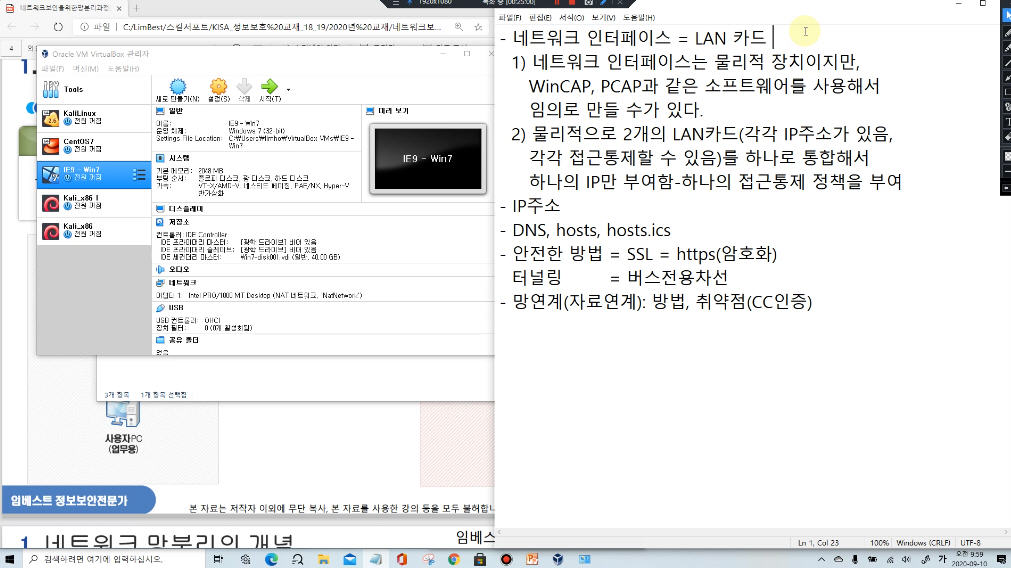Select last Kali_x86 virtual machine entry
The width and height of the screenshot is (1011, 568).
94,231
